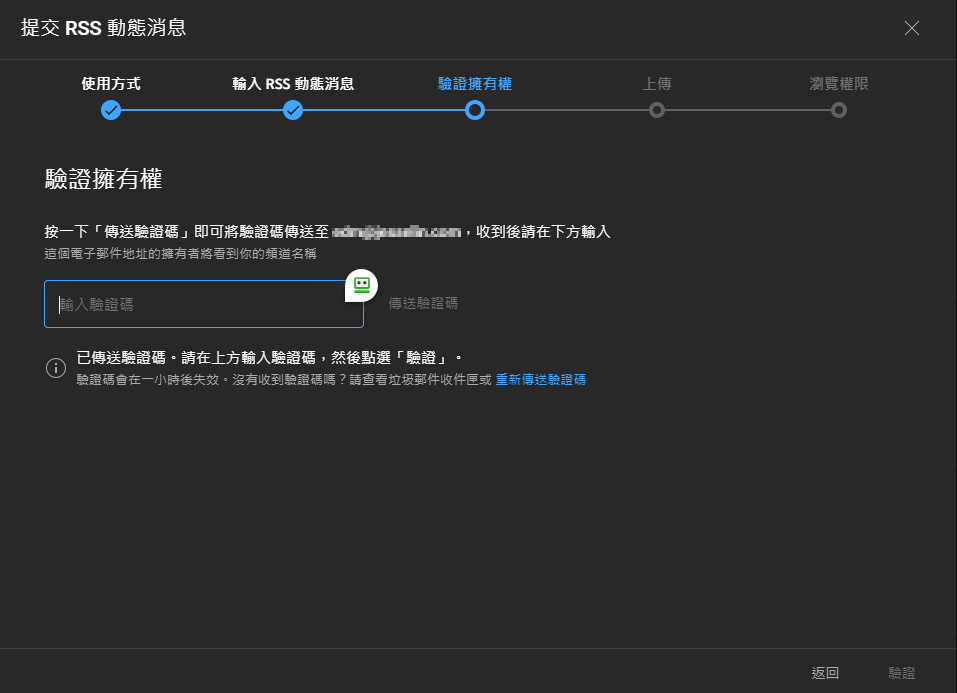Go to the 使用方式 step label
This screenshot has width=957, height=693.
[x=111, y=84]
